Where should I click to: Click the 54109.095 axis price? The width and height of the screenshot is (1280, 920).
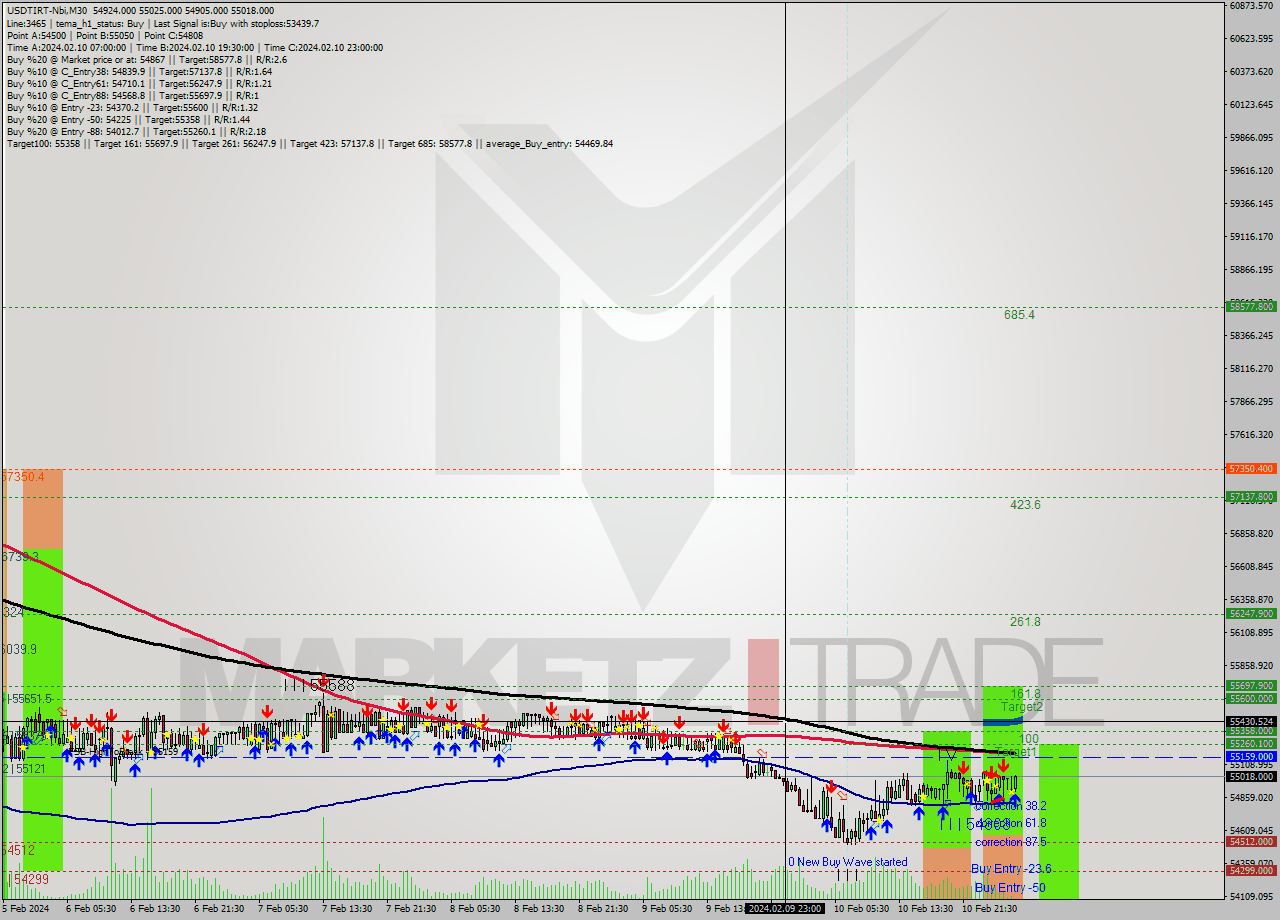coord(1250,896)
